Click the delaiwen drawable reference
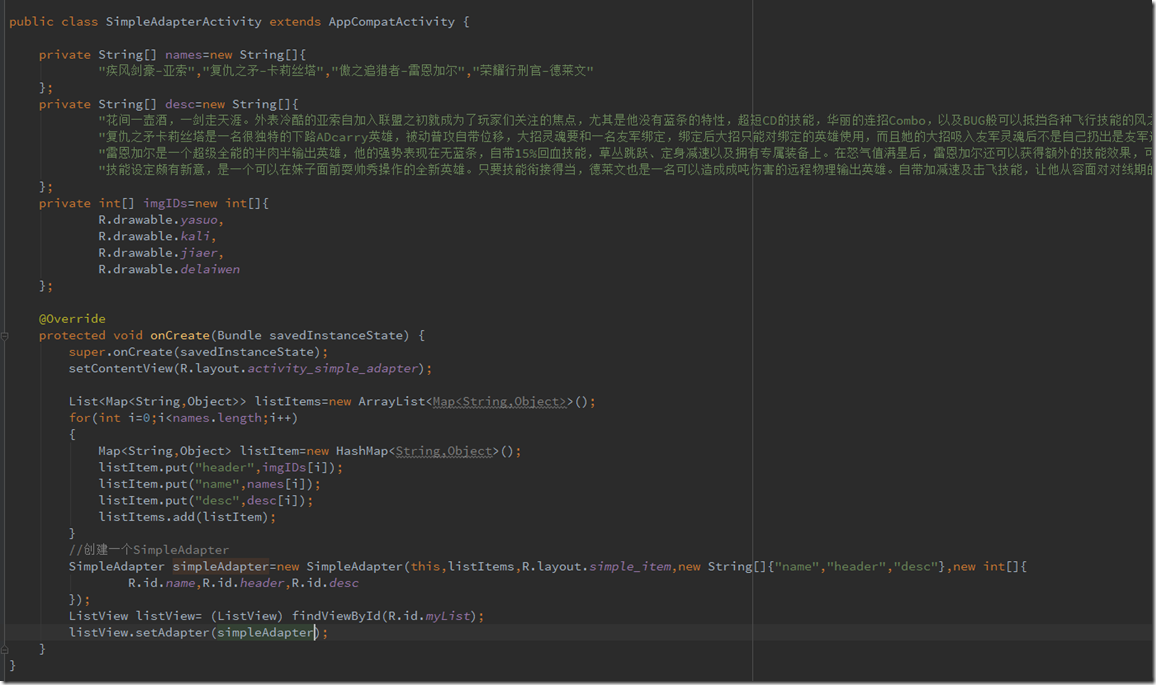Viewport: 1156px width, 685px height. [x=209, y=269]
